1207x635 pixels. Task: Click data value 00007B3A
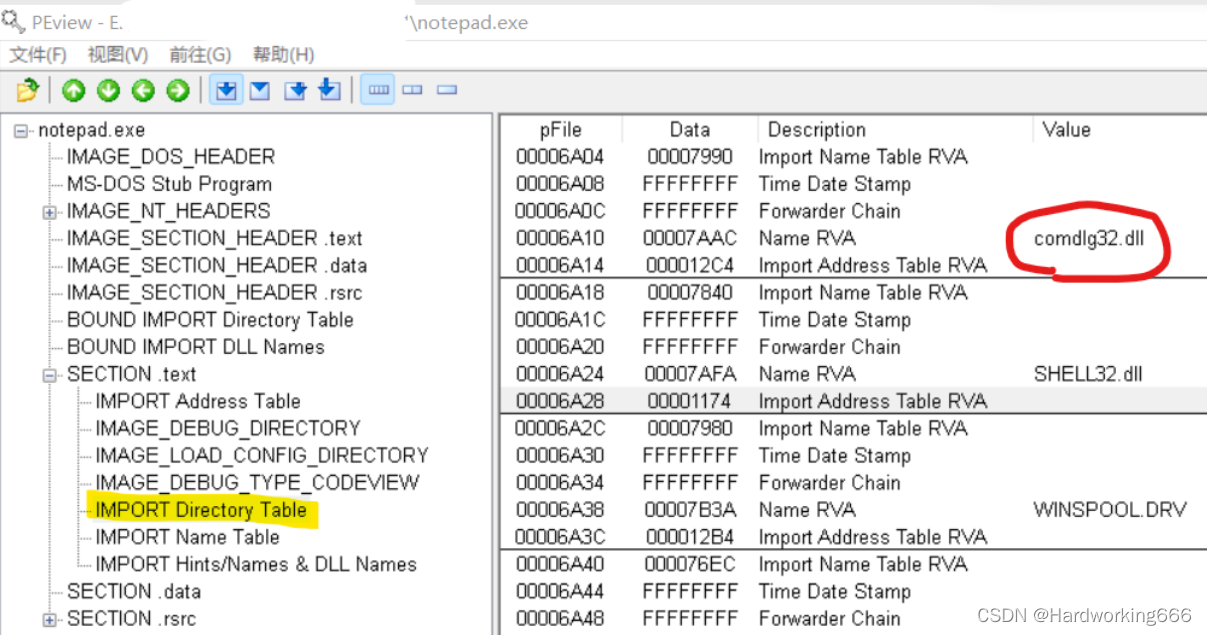point(690,510)
